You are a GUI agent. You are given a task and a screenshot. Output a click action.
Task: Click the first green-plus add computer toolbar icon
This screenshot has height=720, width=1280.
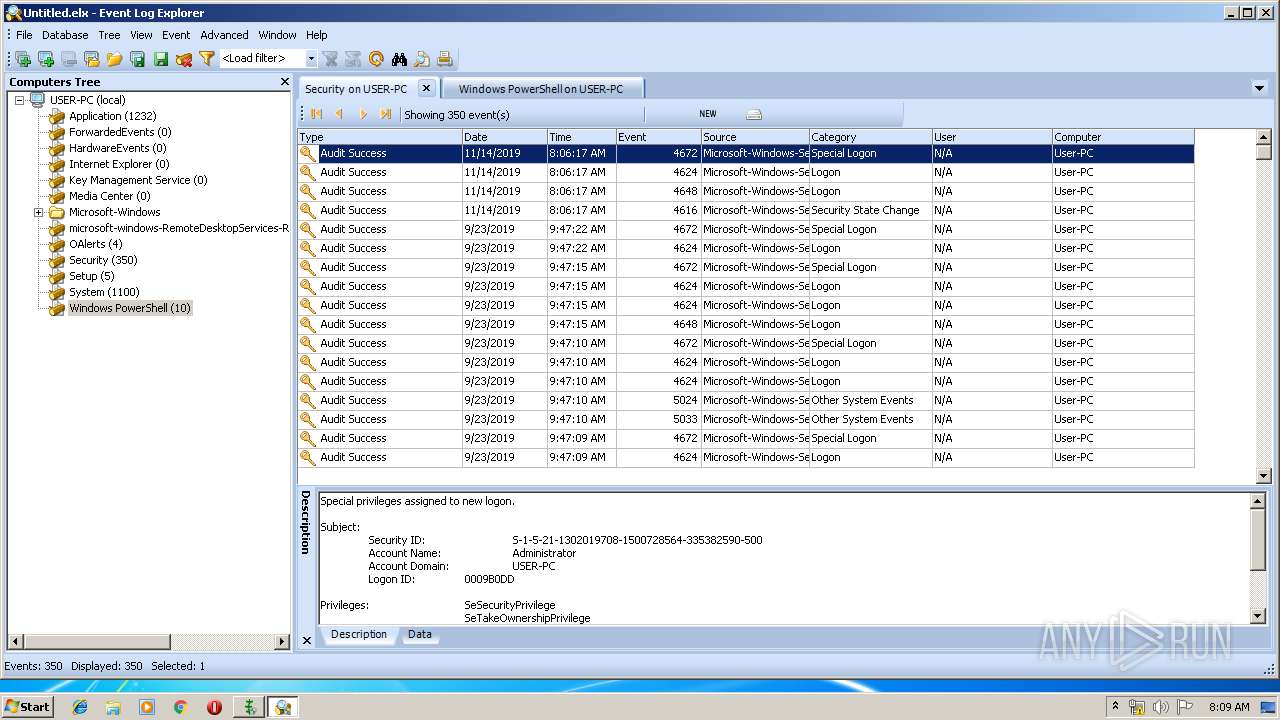pyautogui.click(x=22, y=59)
